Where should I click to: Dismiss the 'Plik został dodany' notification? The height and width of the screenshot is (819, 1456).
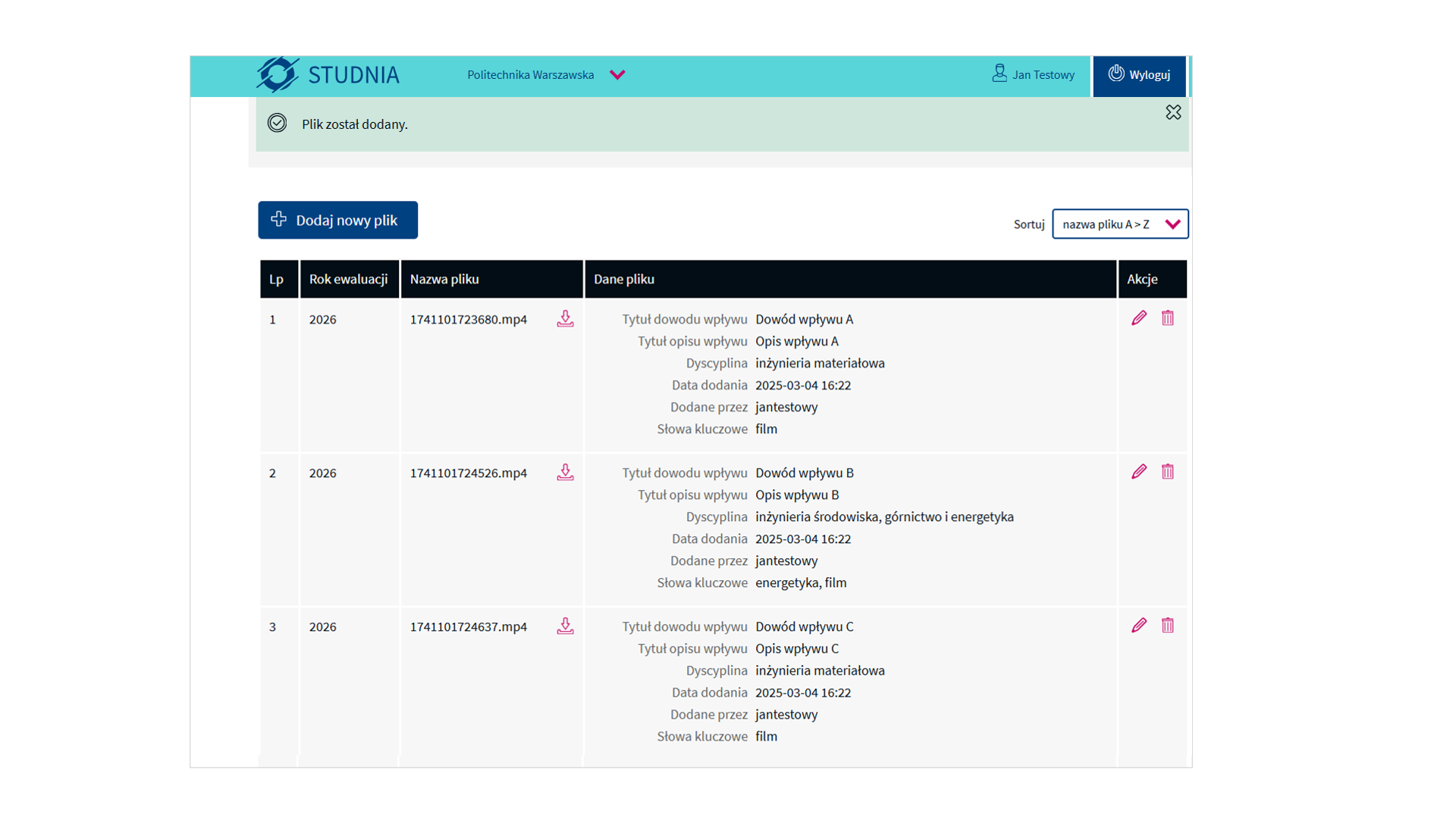(1173, 112)
